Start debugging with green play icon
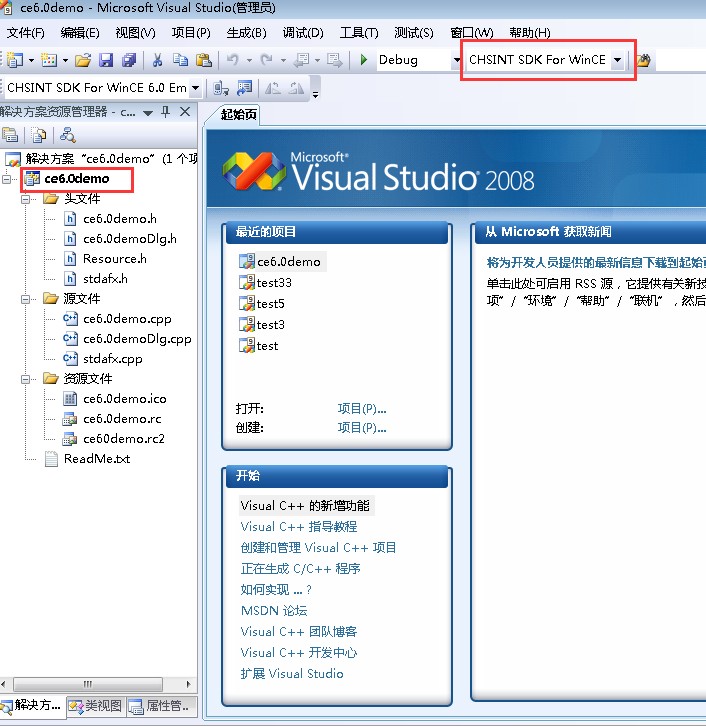The image size is (706, 726). coord(364,60)
